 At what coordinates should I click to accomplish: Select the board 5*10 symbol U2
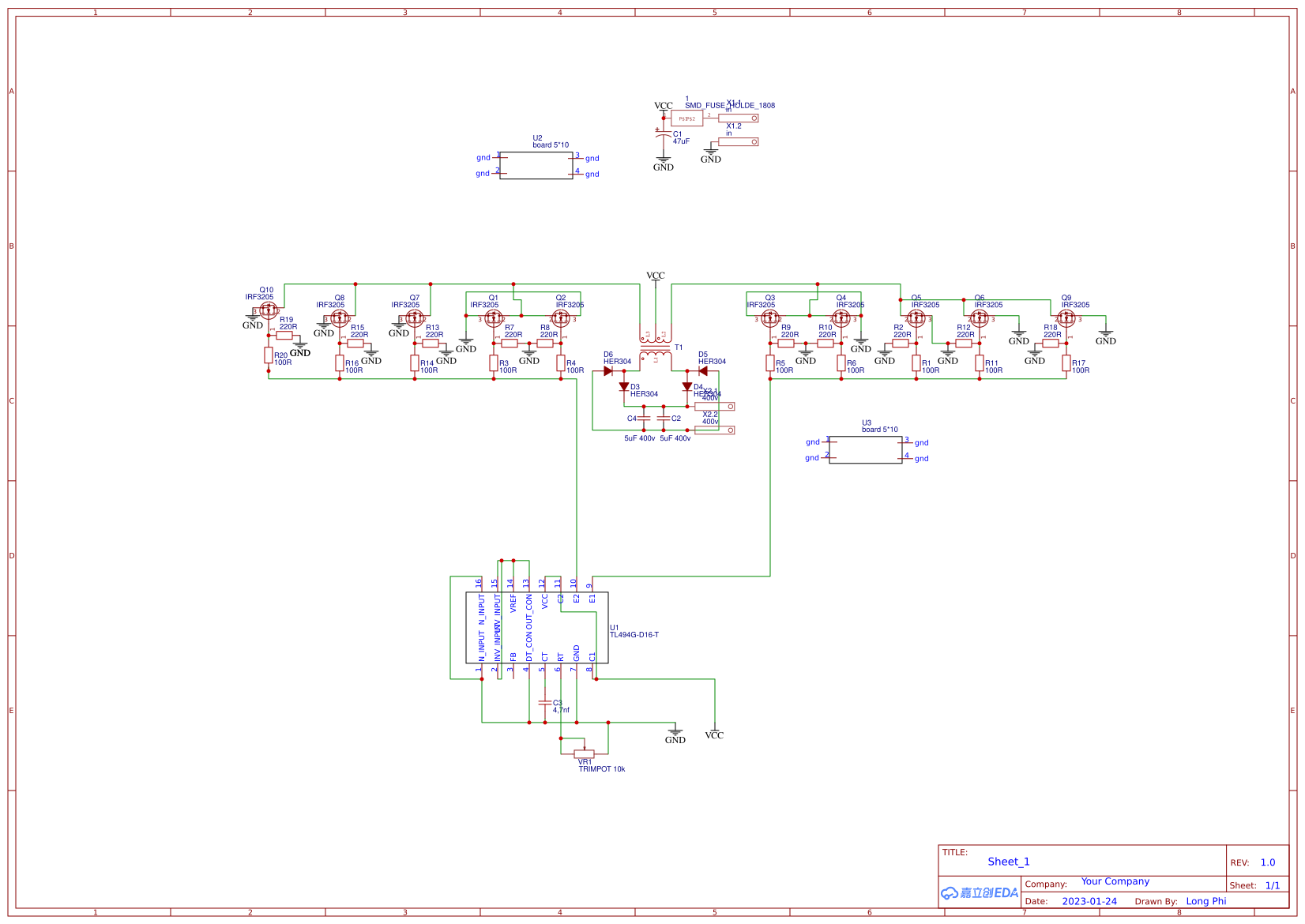[x=537, y=166]
